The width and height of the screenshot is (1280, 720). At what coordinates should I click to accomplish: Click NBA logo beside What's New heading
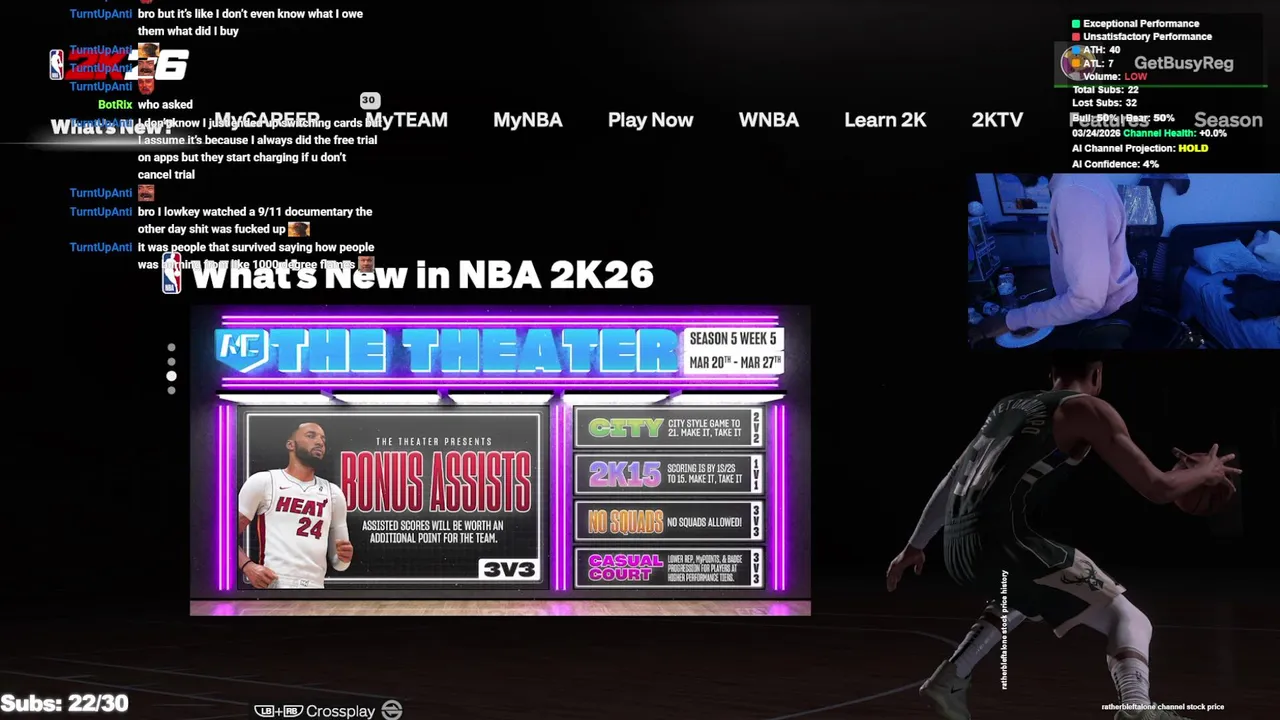click(x=172, y=274)
